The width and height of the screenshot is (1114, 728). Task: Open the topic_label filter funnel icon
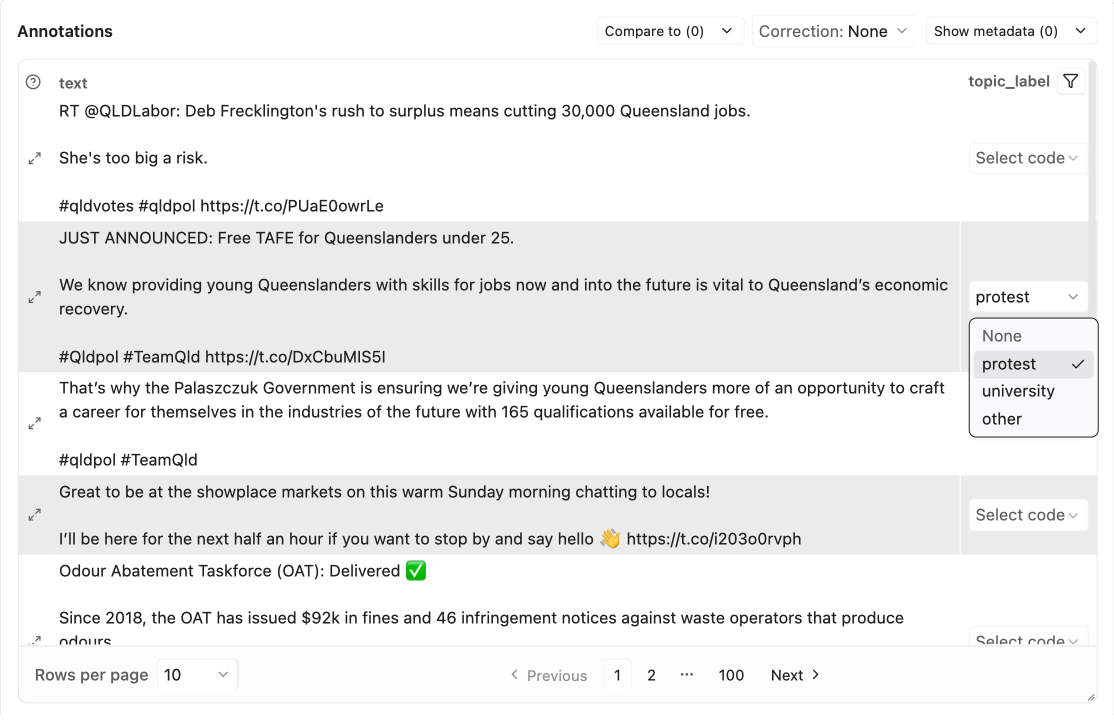(1071, 82)
